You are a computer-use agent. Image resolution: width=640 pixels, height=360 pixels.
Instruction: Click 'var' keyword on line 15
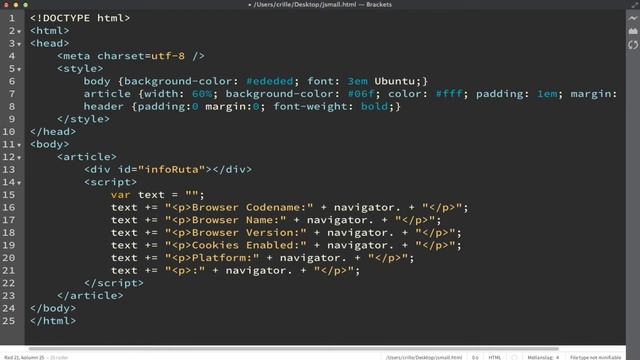coord(120,195)
